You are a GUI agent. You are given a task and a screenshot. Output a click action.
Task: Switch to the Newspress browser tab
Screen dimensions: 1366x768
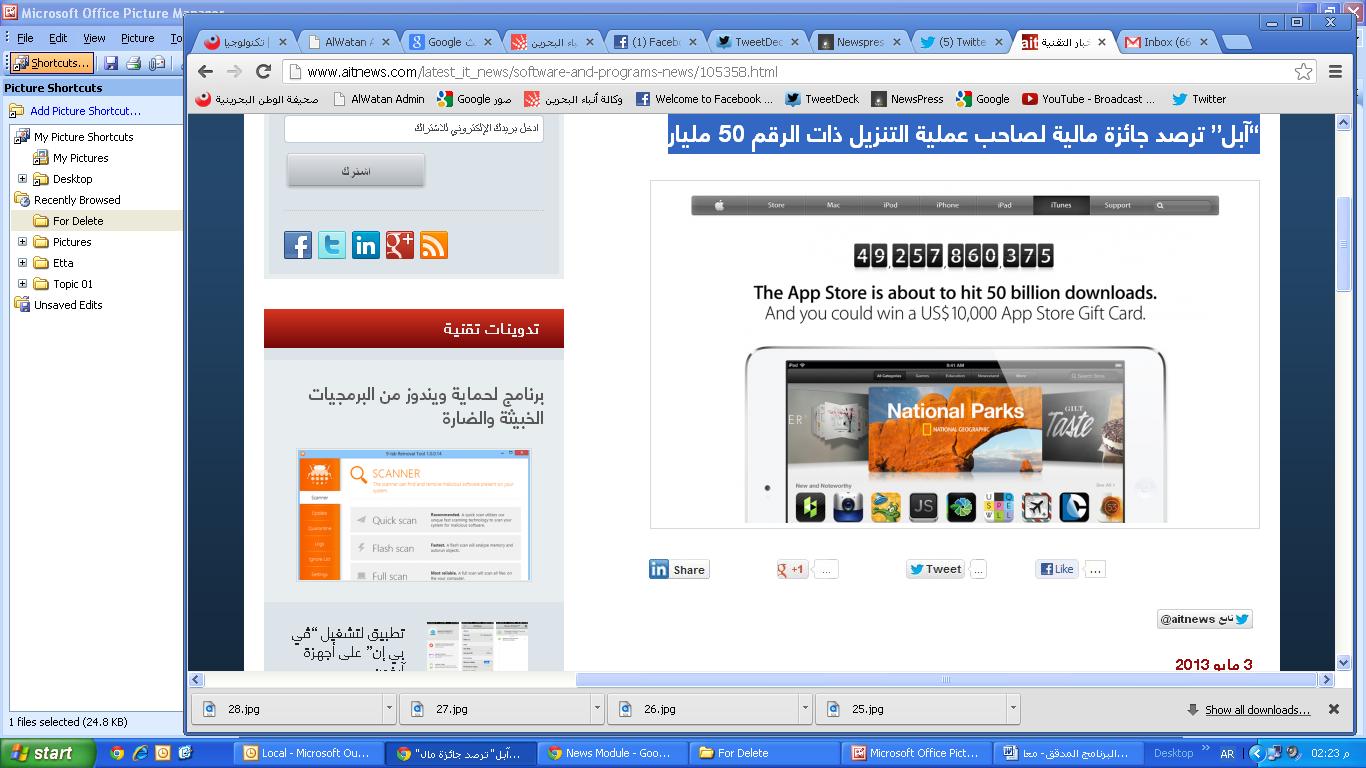(858, 42)
